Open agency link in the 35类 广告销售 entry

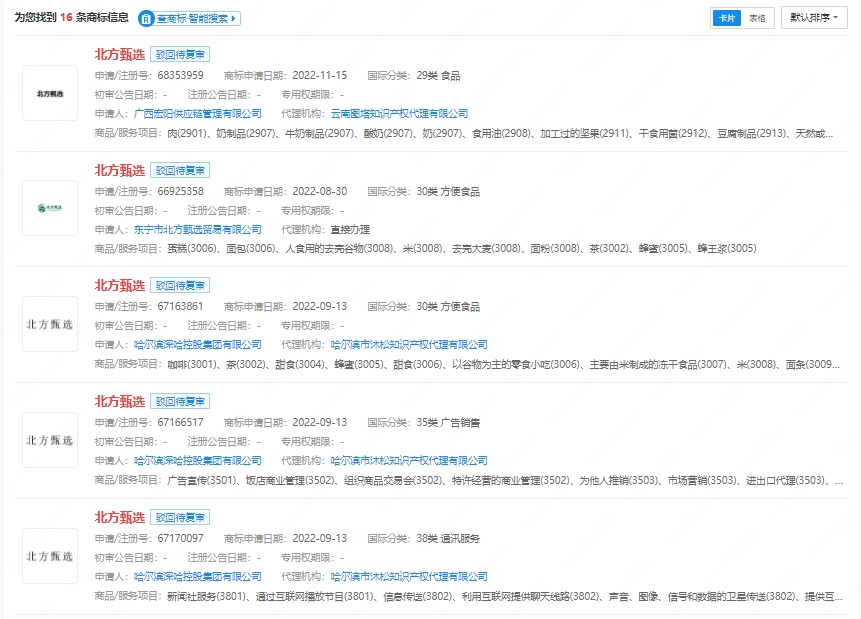[x=408, y=461]
